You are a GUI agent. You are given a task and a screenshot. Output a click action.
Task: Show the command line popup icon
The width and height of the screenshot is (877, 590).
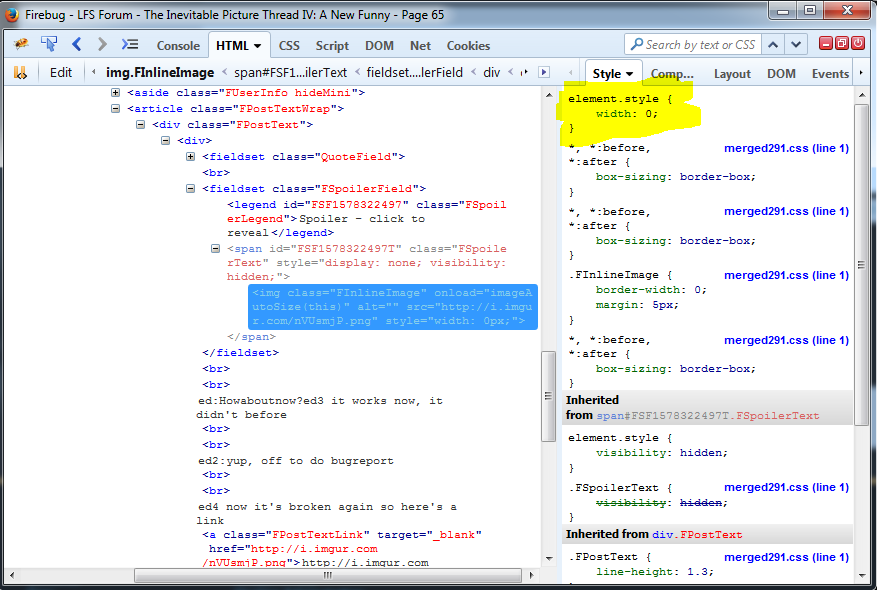(130, 44)
